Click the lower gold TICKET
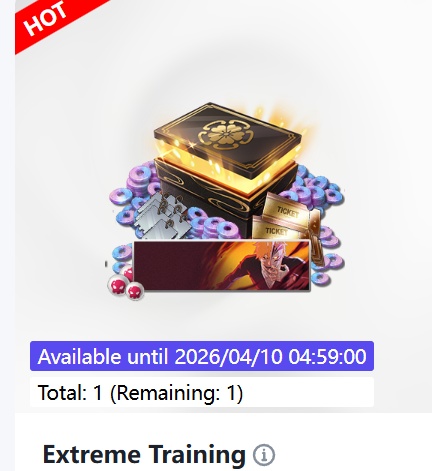 point(276,228)
